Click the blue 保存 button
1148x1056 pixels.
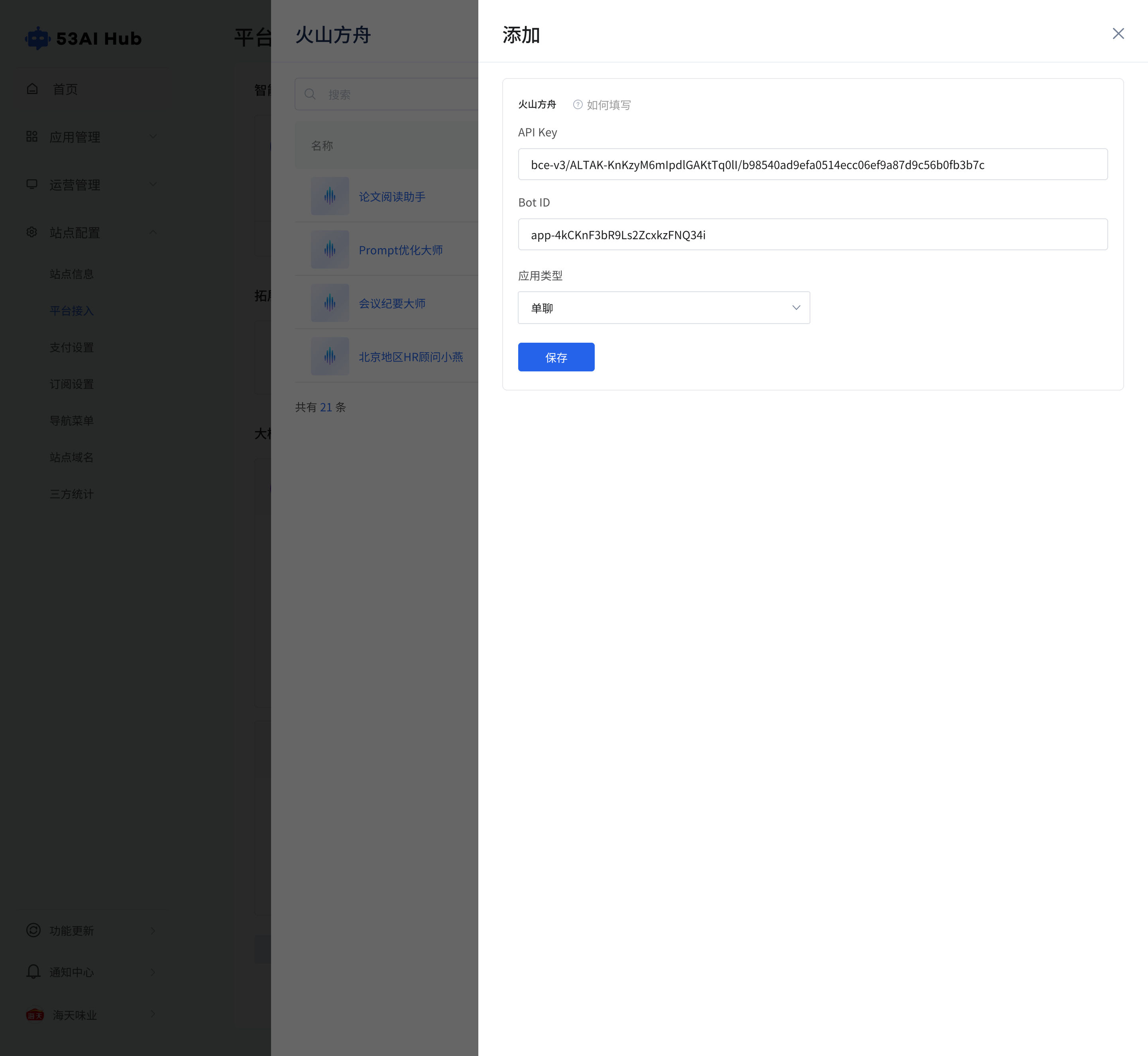click(x=556, y=357)
